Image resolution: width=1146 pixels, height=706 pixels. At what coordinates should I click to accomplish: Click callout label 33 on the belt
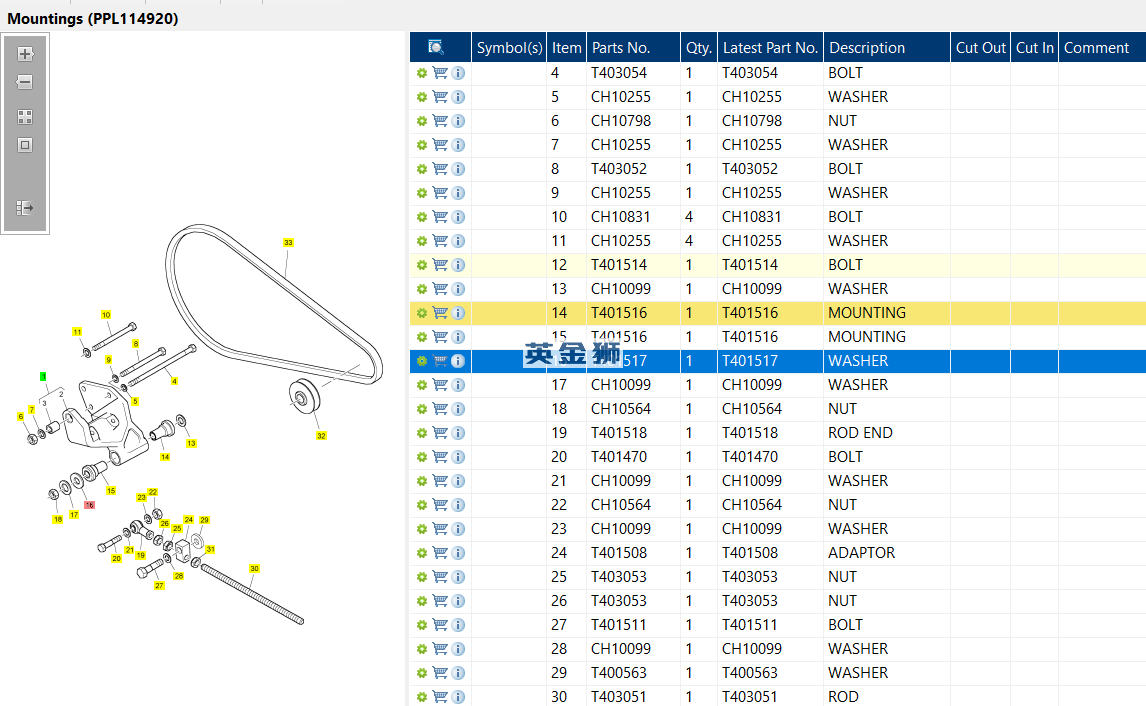point(288,242)
